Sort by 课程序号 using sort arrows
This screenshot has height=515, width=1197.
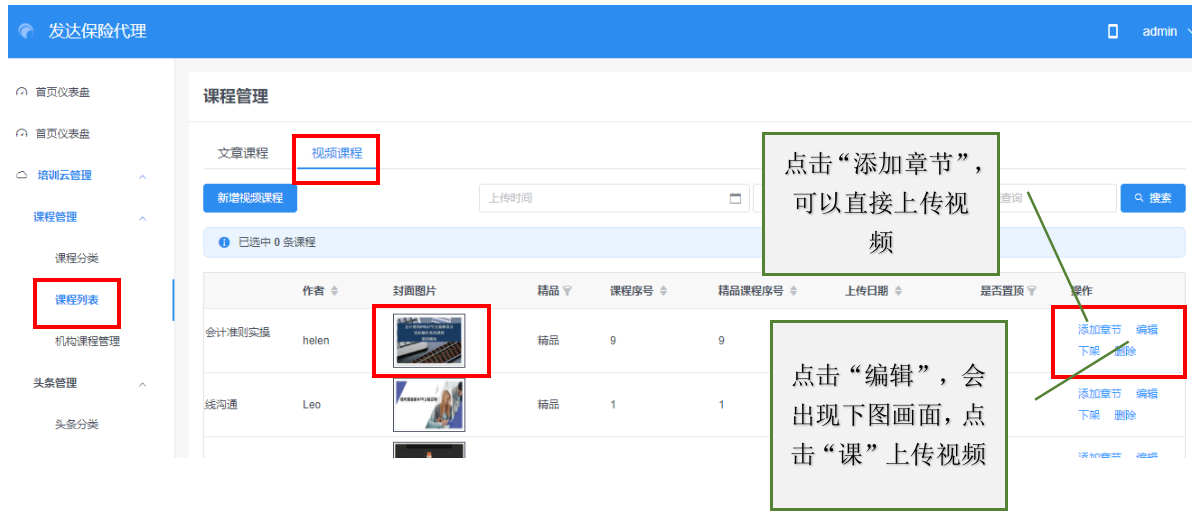(x=663, y=291)
